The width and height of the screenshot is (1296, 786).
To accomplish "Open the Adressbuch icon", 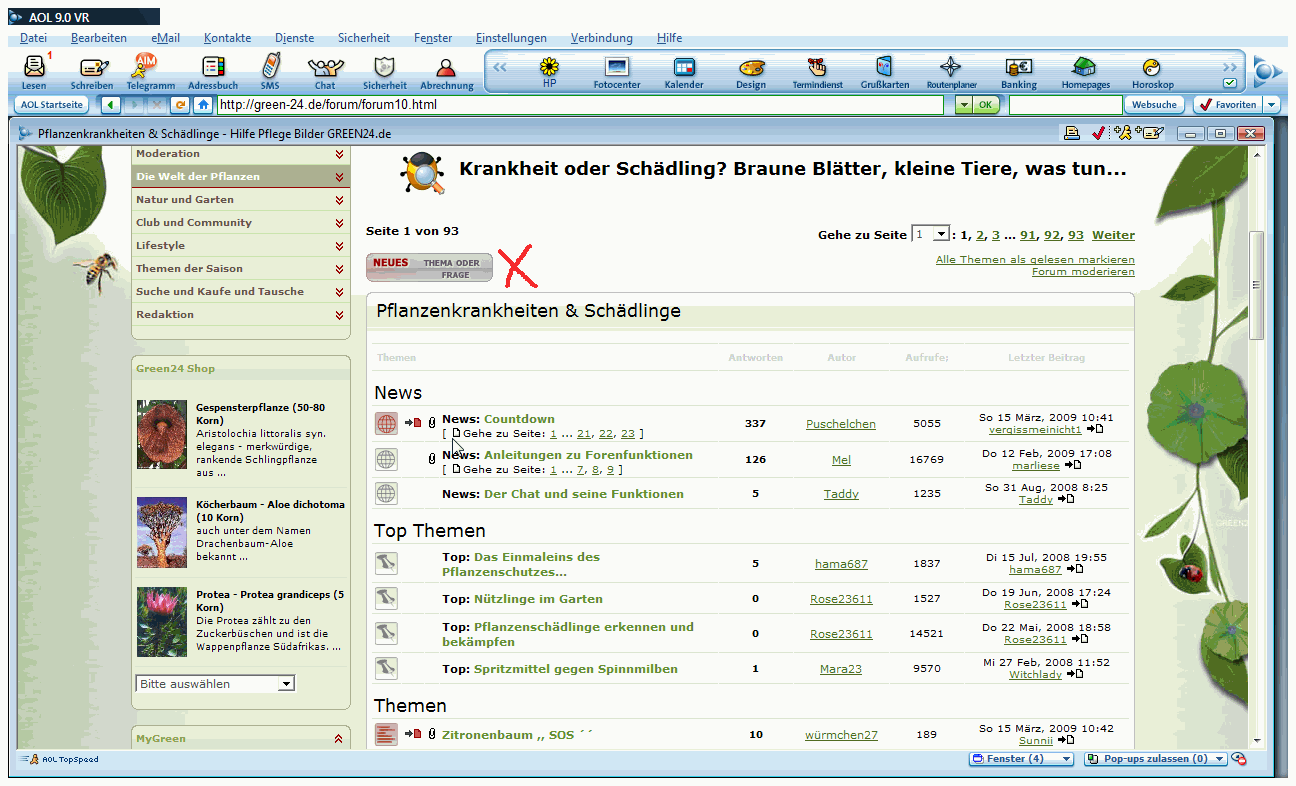I will click(213, 69).
